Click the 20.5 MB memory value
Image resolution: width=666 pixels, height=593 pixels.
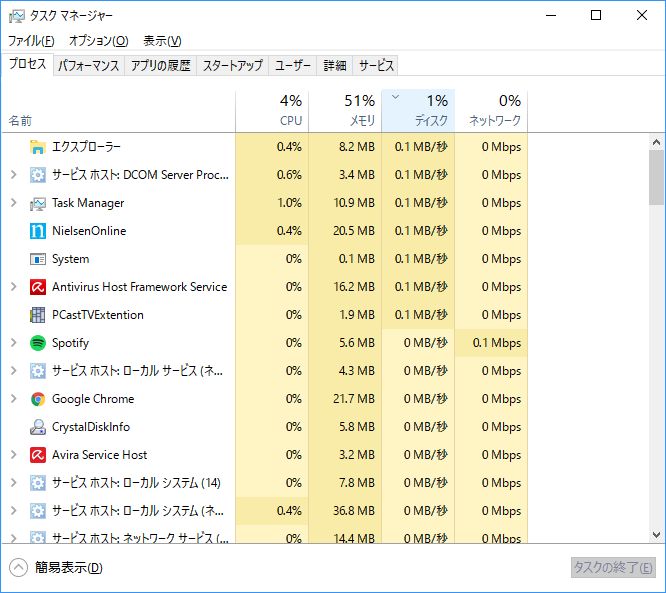[354, 231]
